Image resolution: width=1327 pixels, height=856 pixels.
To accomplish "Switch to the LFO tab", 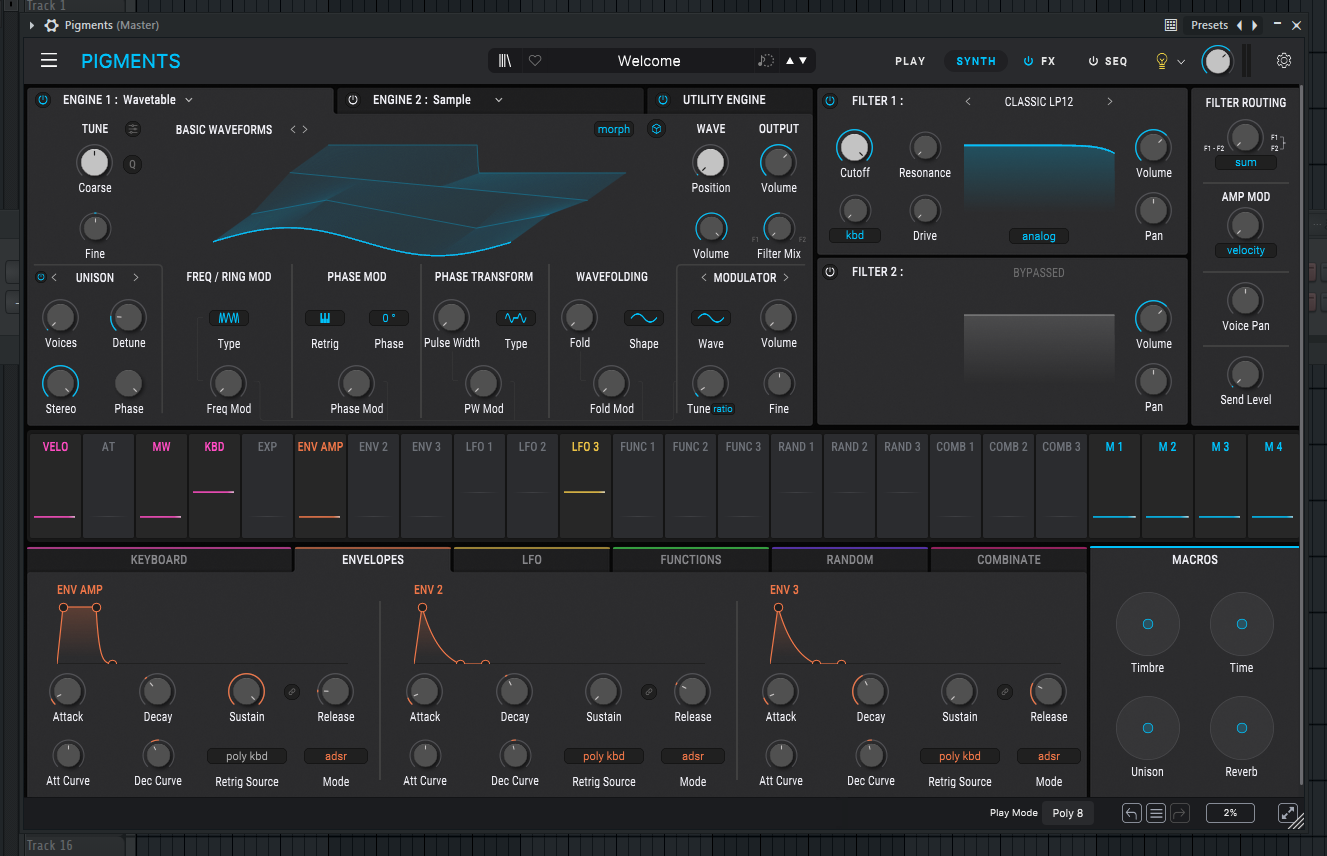I will (x=532, y=560).
